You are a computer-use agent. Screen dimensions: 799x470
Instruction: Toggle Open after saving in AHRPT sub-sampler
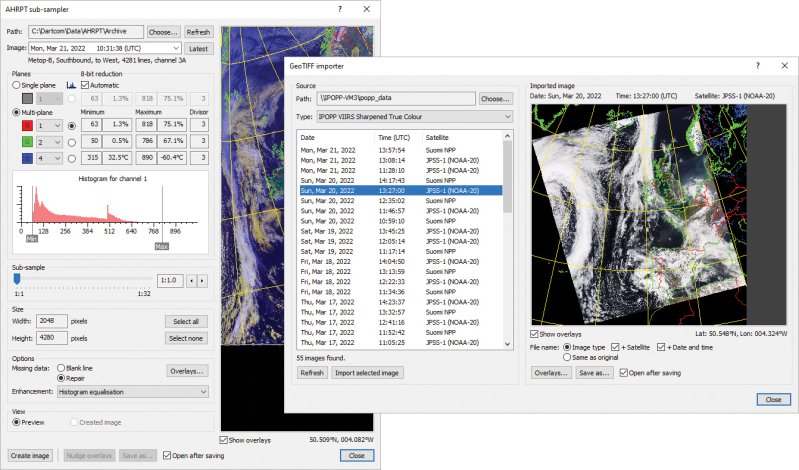tap(167, 455)
